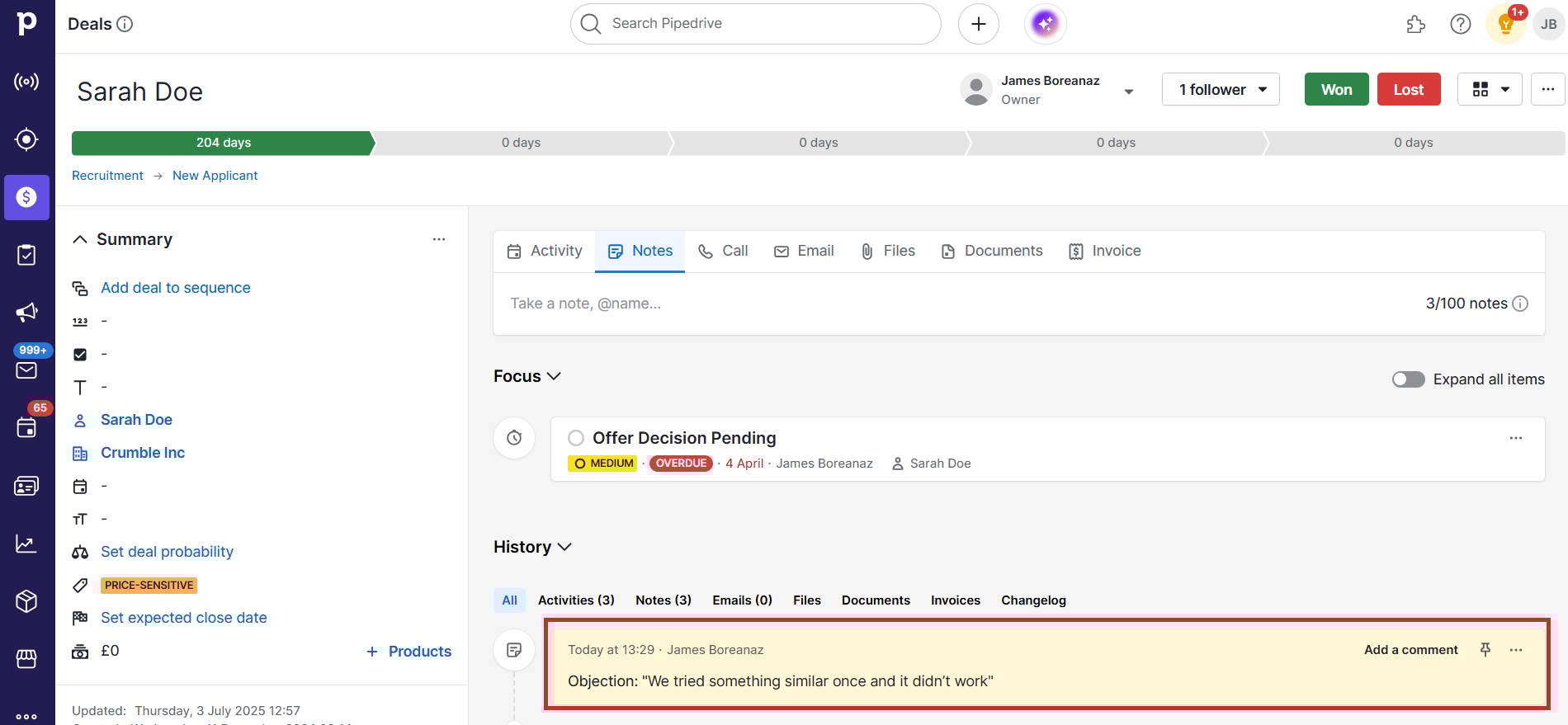
Task: Click the quick add plus button
Action: [x=979, y=24]
